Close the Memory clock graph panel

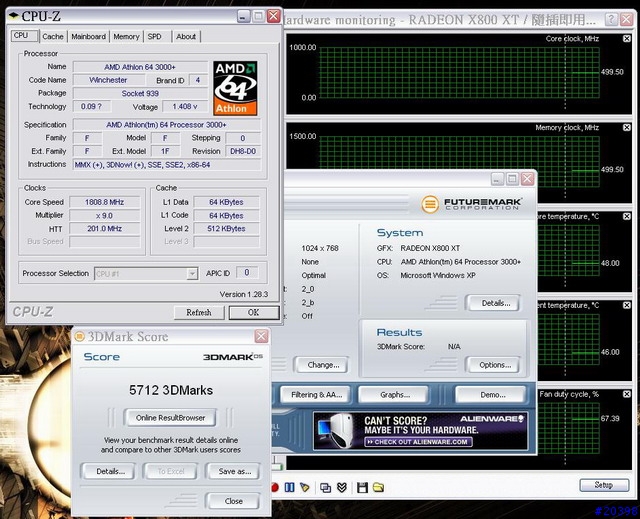[627, 127]
